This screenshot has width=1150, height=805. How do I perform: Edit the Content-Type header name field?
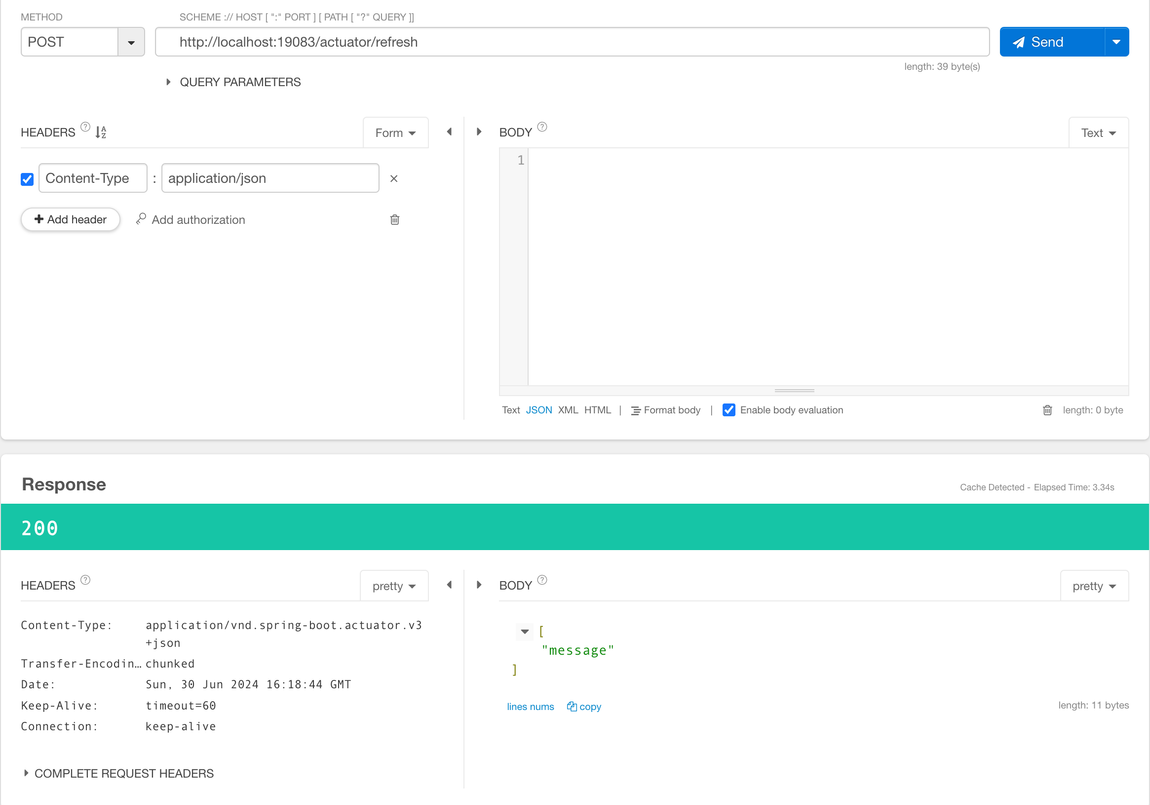[x=93, y=178]
